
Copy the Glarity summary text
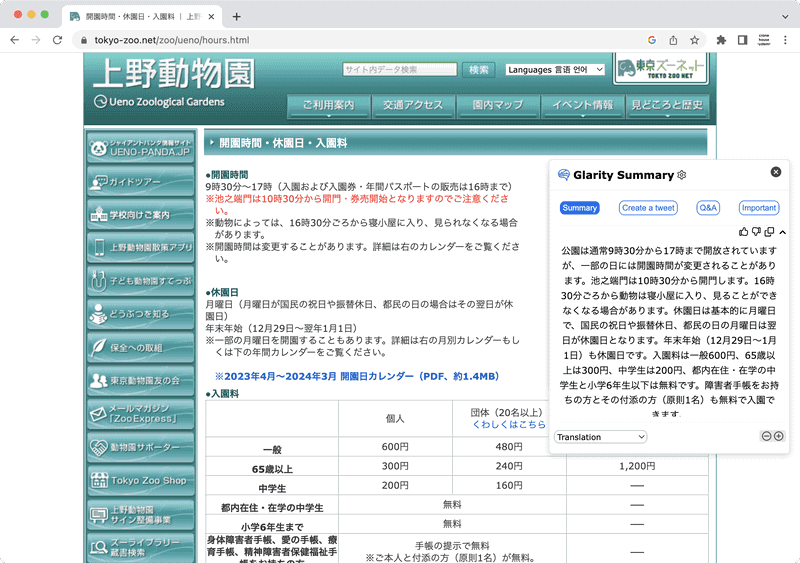coord(769,232)
